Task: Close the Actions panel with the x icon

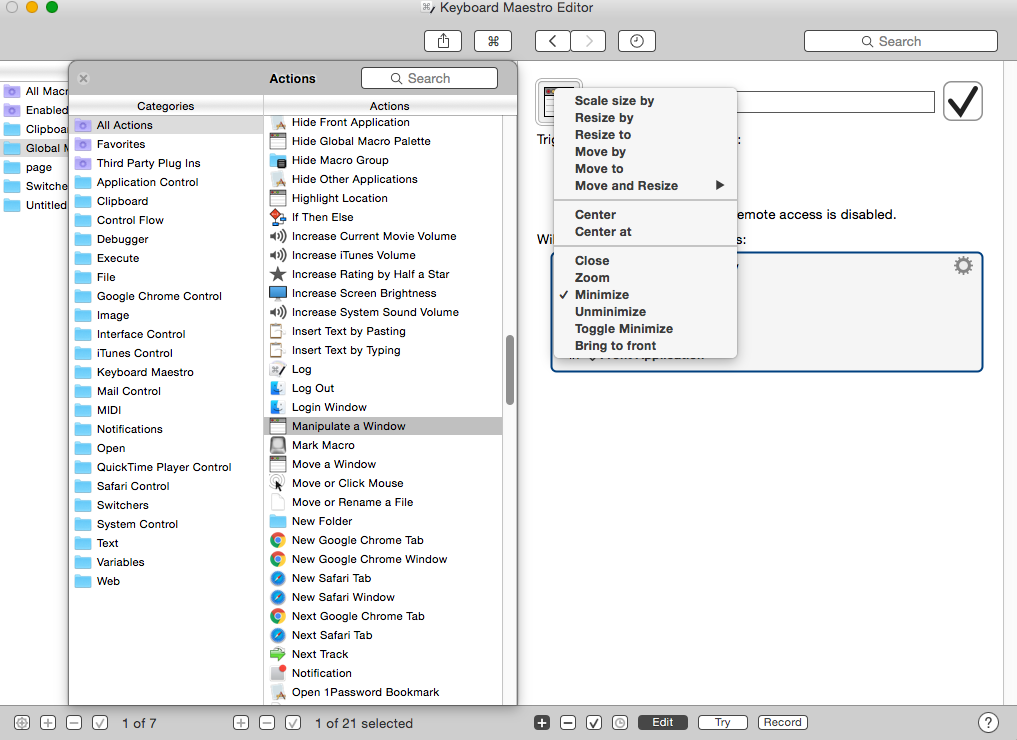Action: [83, 78]
